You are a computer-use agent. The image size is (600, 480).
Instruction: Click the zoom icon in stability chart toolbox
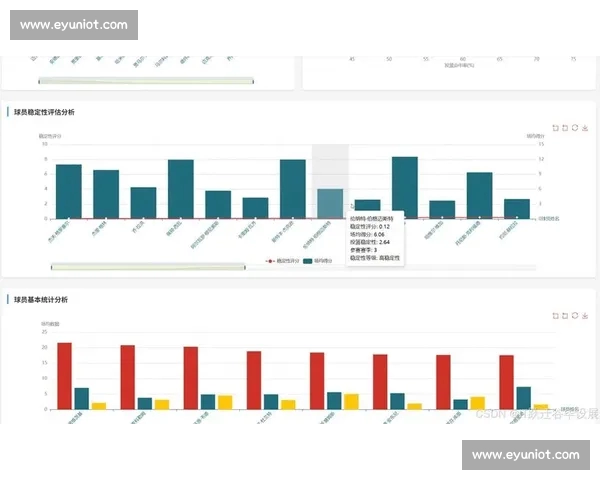tap(555, 128)
